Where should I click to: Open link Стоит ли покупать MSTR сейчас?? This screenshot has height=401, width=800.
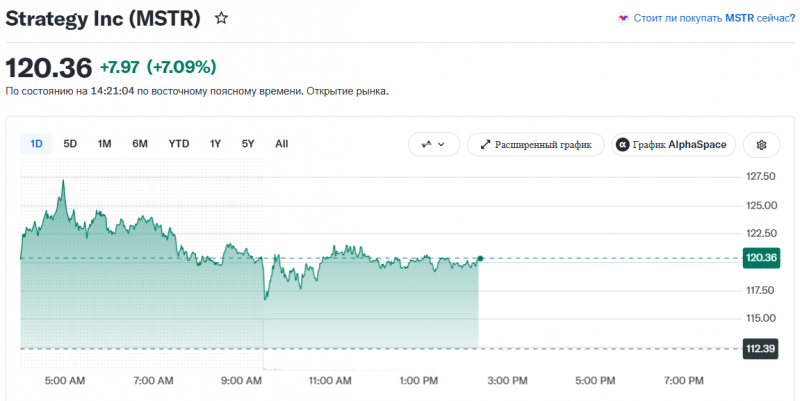coord(714,18)
